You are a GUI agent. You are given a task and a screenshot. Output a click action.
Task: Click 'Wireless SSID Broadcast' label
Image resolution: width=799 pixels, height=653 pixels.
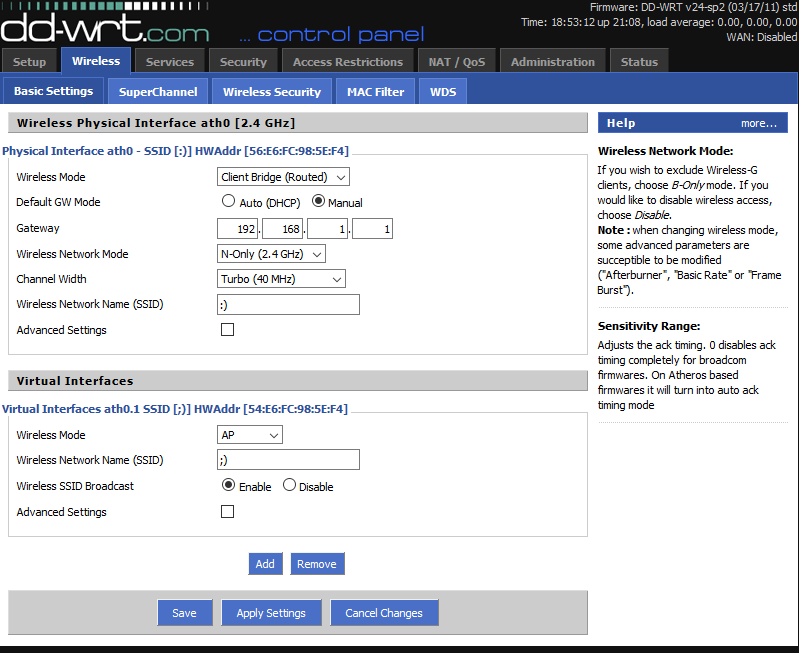(75, 486)
